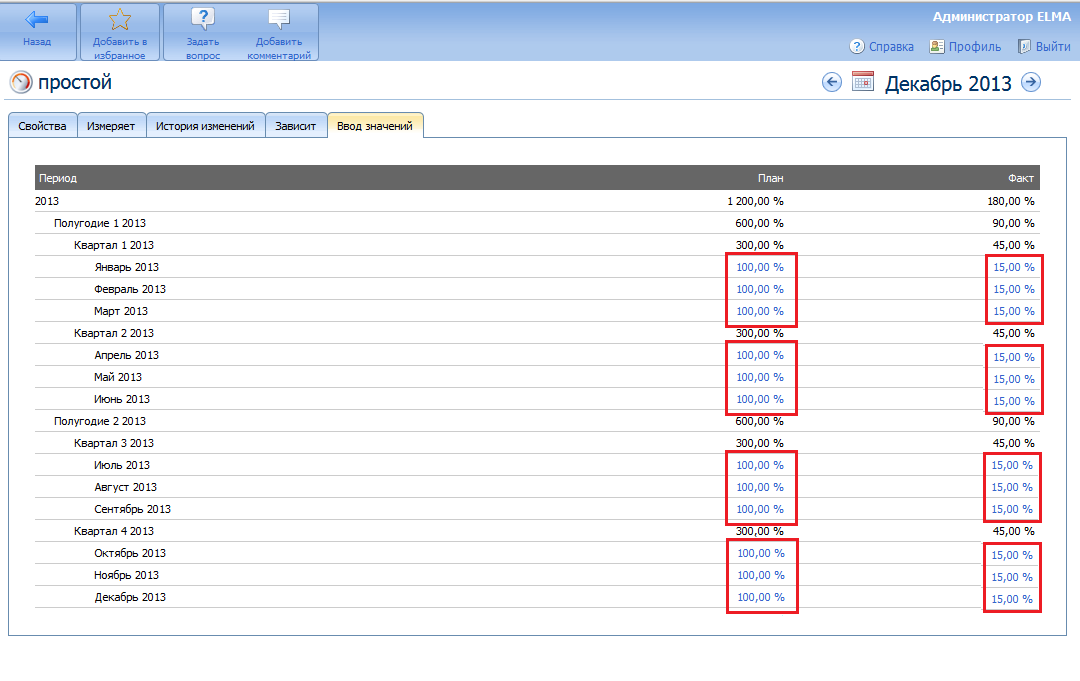This screenshot has height=681, width=1080.
Task: Switch to the Свойства tab
Action: tap(42, 126)
